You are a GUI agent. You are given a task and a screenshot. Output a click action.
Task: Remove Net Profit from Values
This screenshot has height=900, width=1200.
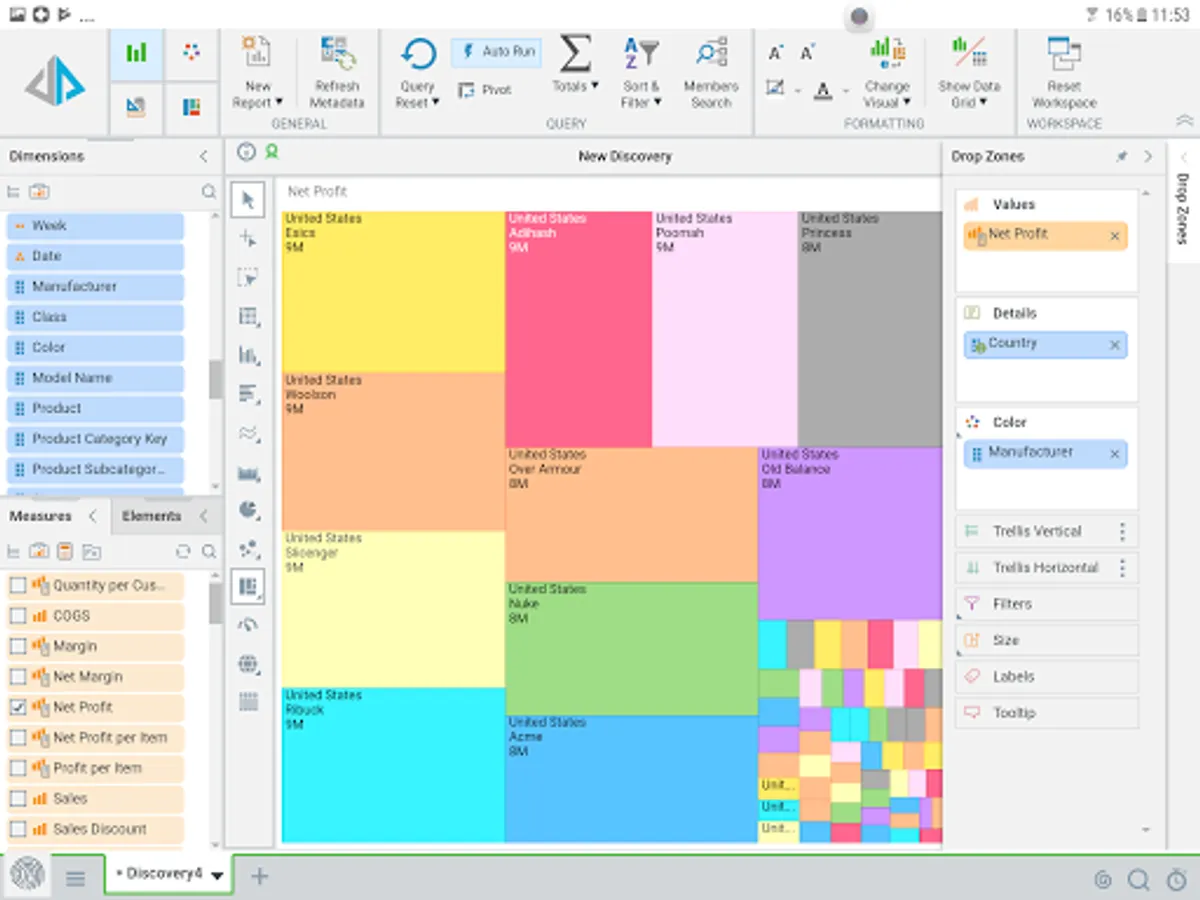[1115, 236]
